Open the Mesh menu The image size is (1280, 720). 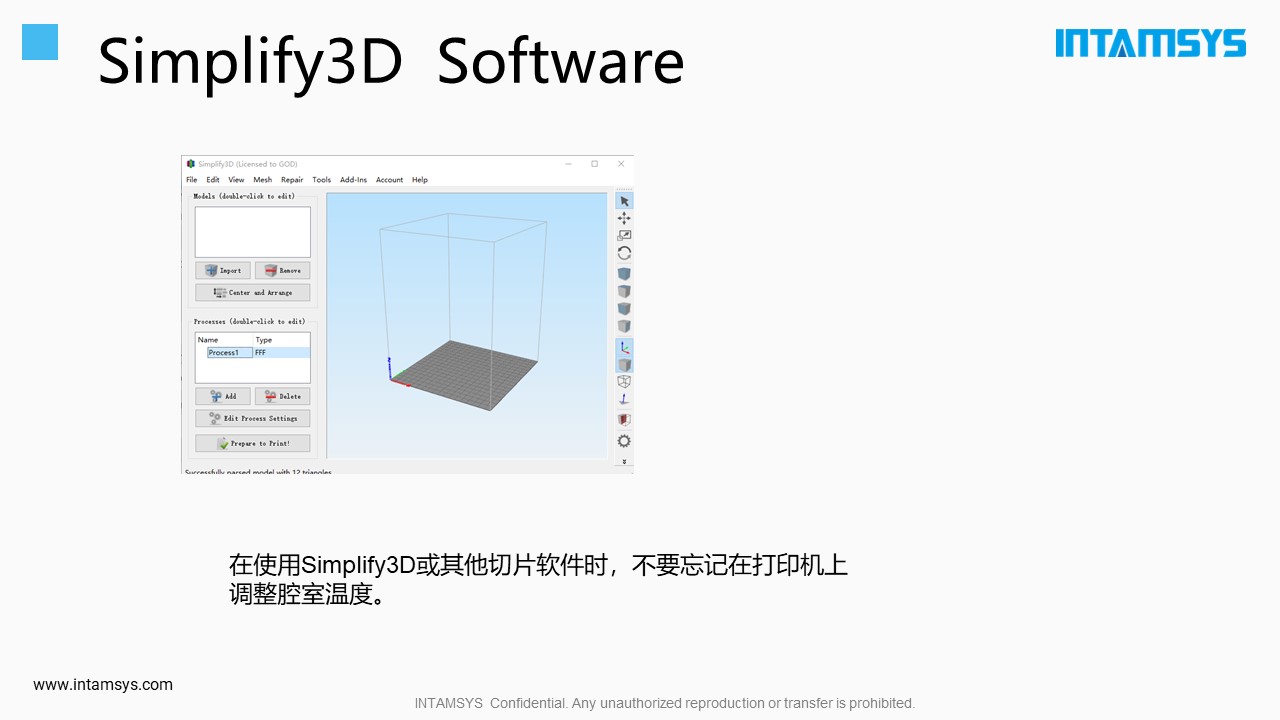coord(262,180)
